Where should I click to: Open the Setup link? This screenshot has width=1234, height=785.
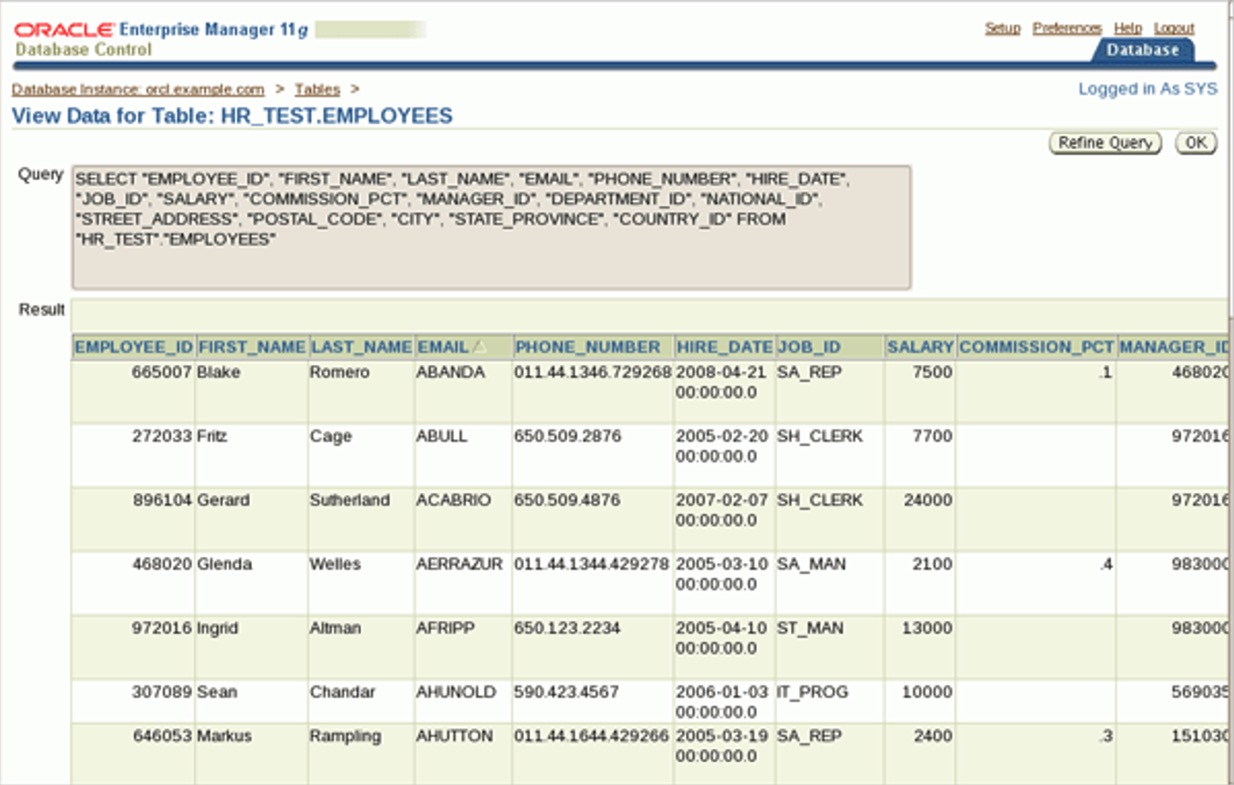click(1002, 28)
